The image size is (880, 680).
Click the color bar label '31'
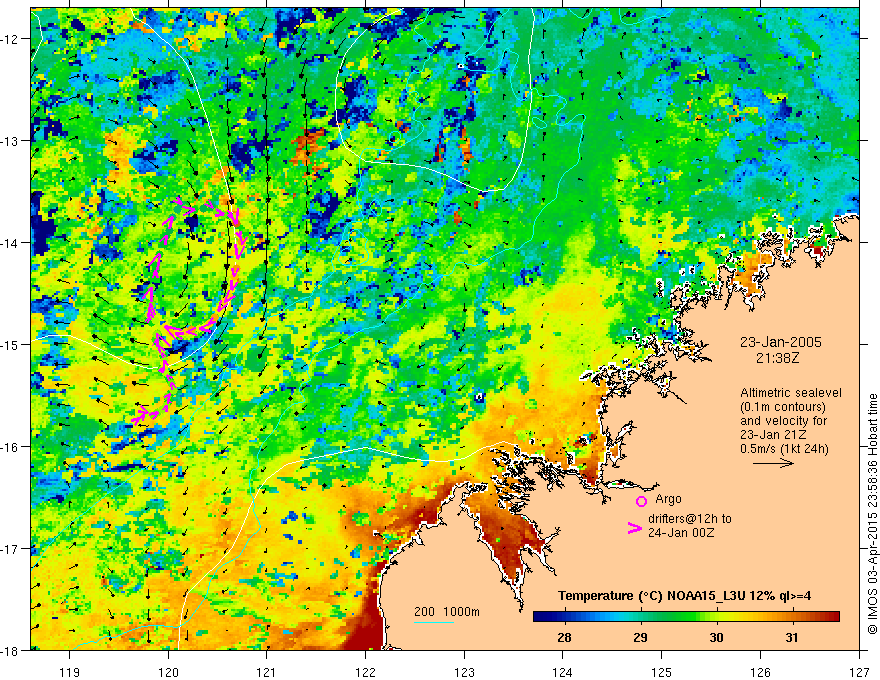(x=791, y=638)
